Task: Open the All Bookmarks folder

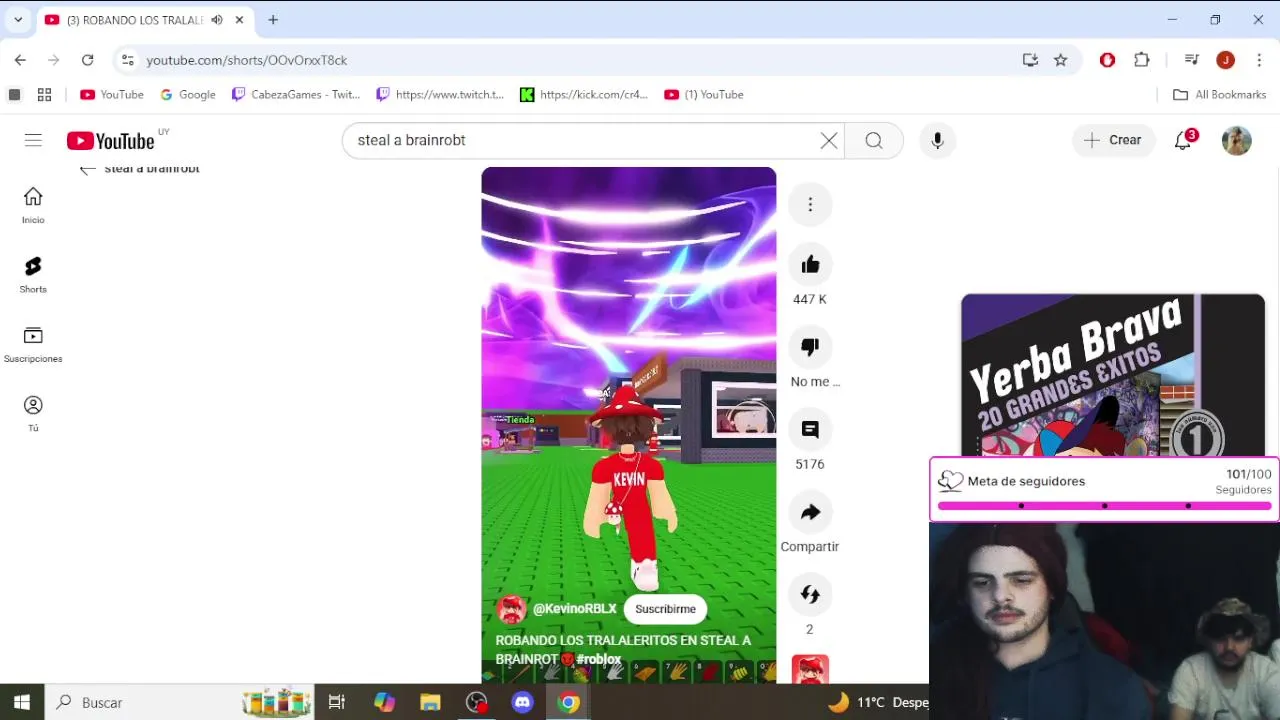Action: pyautogui.click(x=1220, y=95)
